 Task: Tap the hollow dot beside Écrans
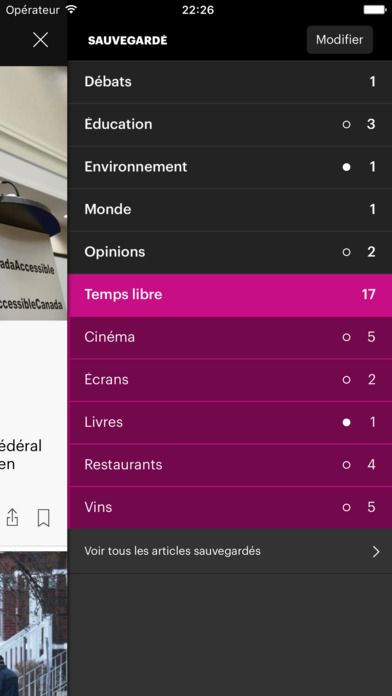click(x=346, y=380)
